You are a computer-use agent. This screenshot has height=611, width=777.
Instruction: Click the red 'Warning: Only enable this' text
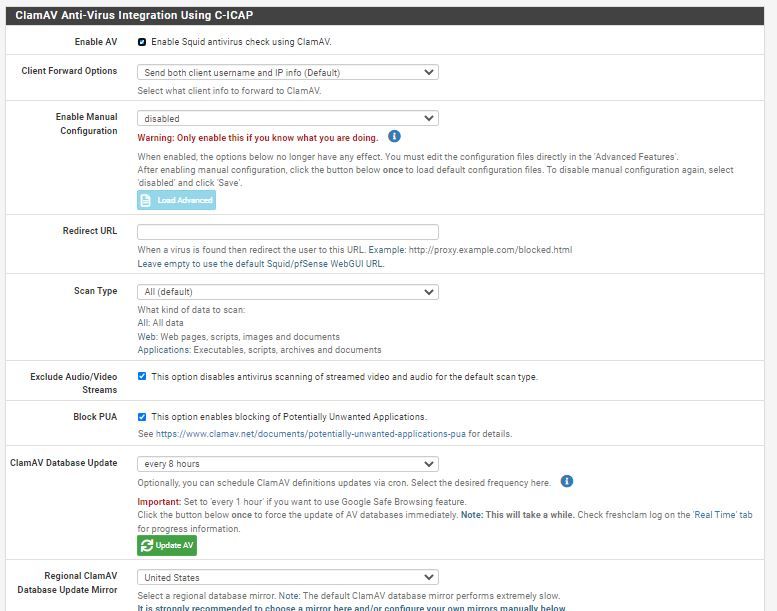tap(258, 138)
